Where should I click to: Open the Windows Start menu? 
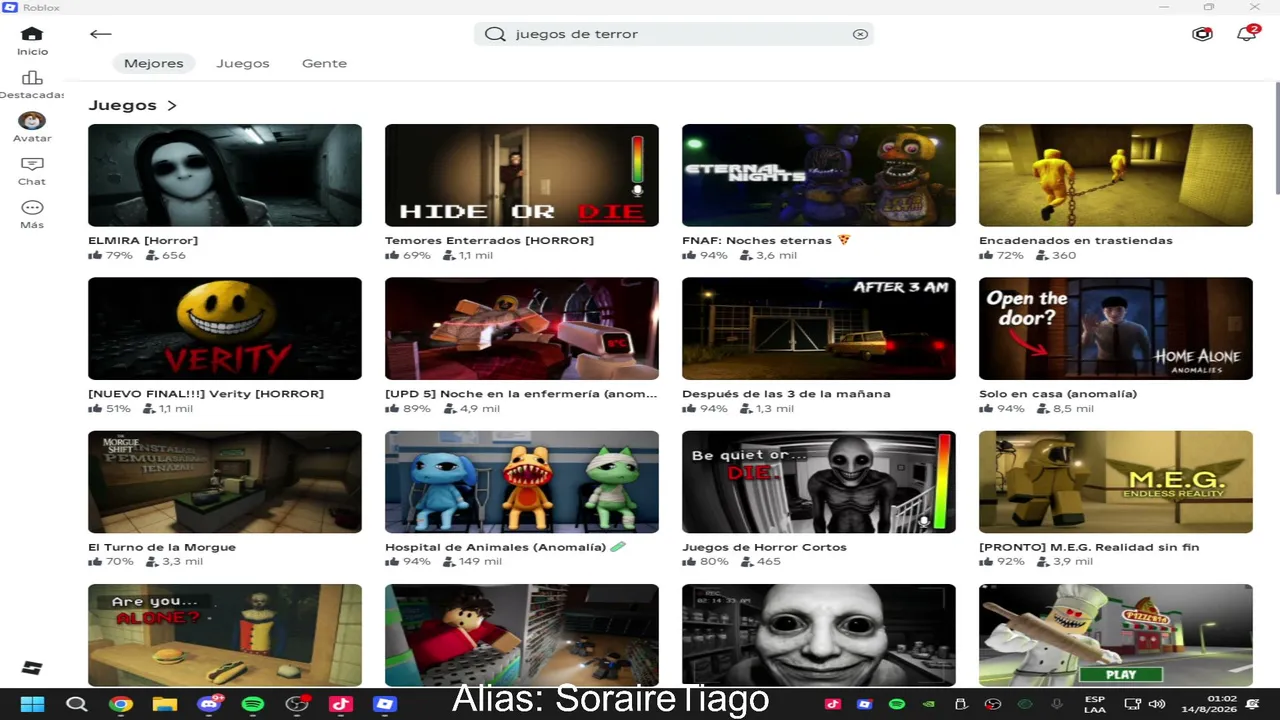[x=32, y=704]
